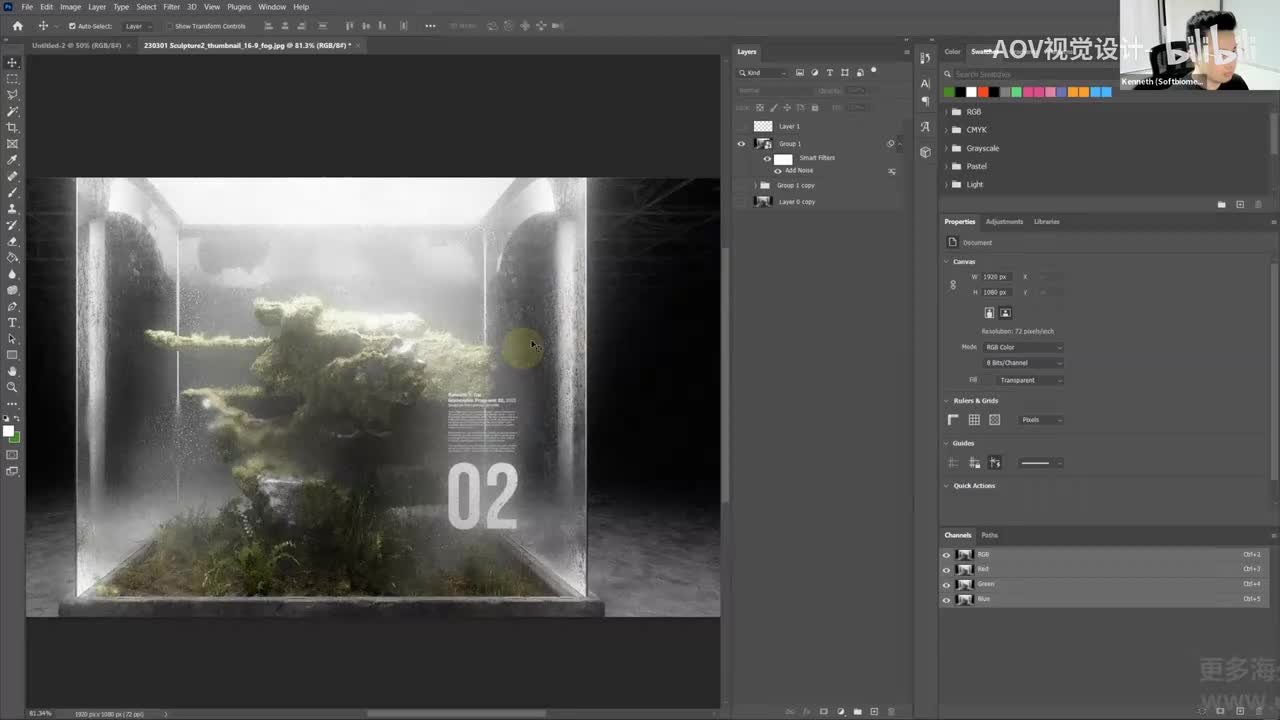Open the Character panel icon
The height and width of the screenshot is (720, 1280).
point(925,84)
